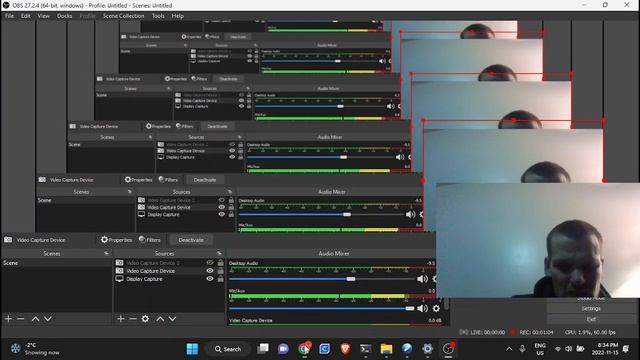This screenshot has width=640, height=360.
Task: Open clock and calendar 8:34 PM
Action: pos(605,349)
